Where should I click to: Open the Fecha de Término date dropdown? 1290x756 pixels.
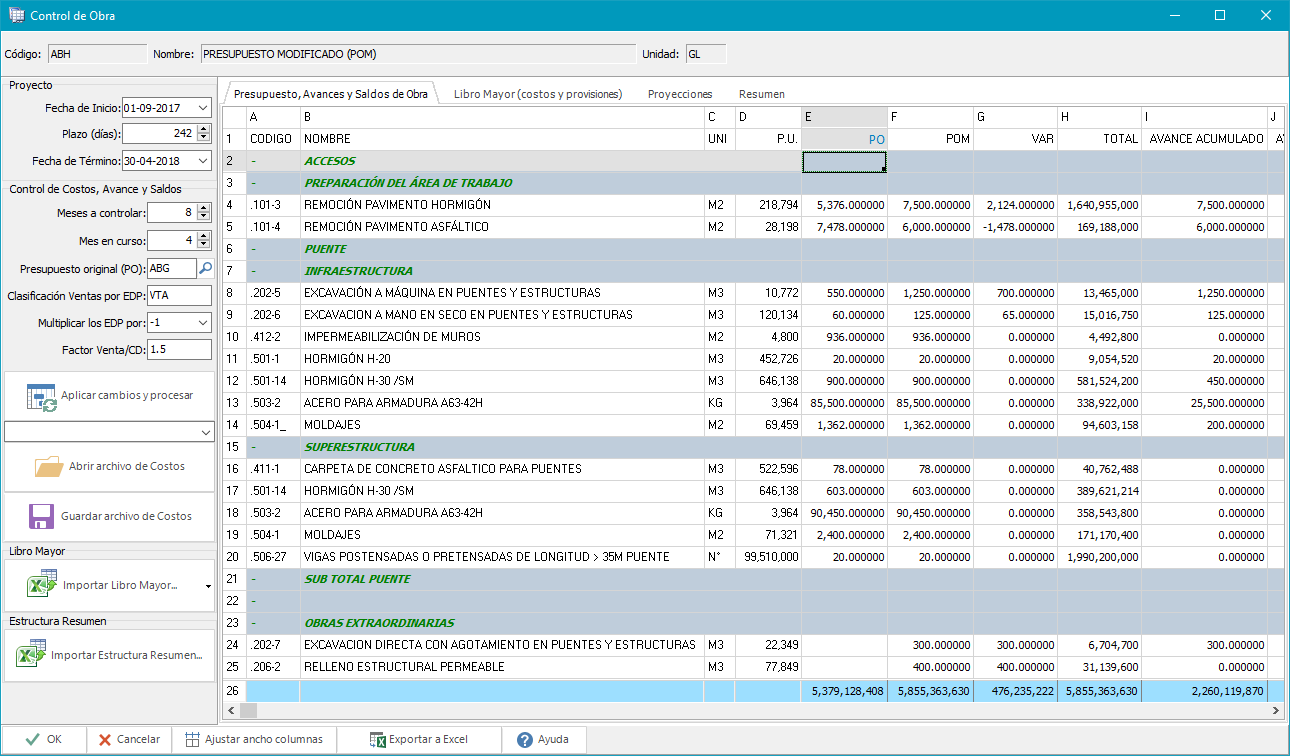pyautogui.click(x=203, y=161)
